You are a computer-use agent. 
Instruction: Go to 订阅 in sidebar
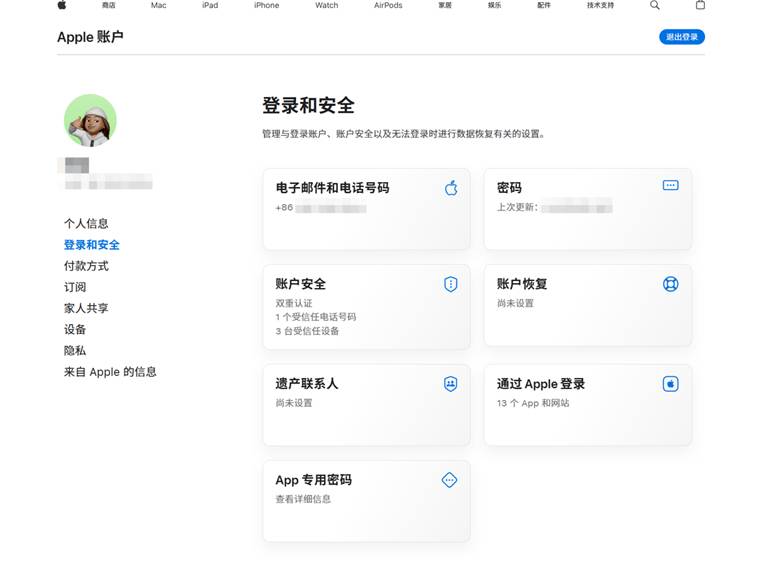pos(75,287)
